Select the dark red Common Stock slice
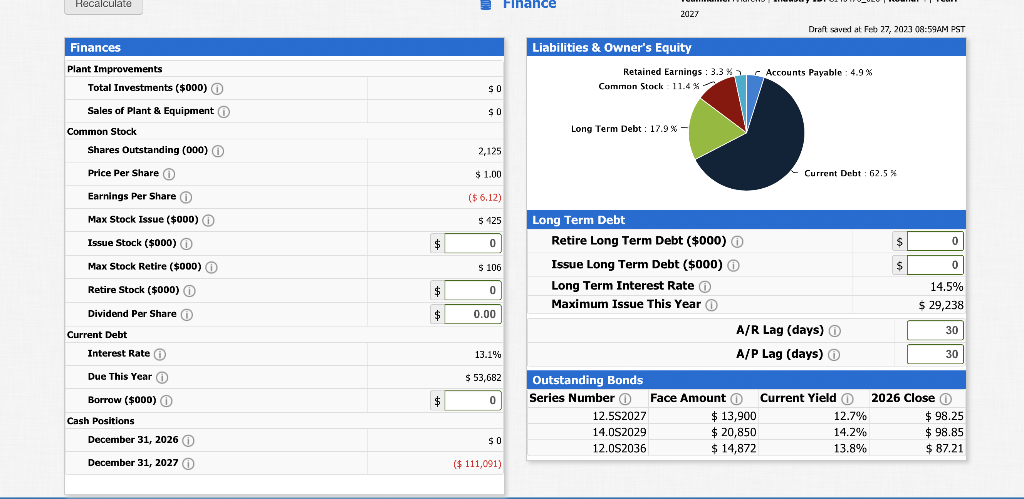The image size is (1024, 499). tap(726, 98)
